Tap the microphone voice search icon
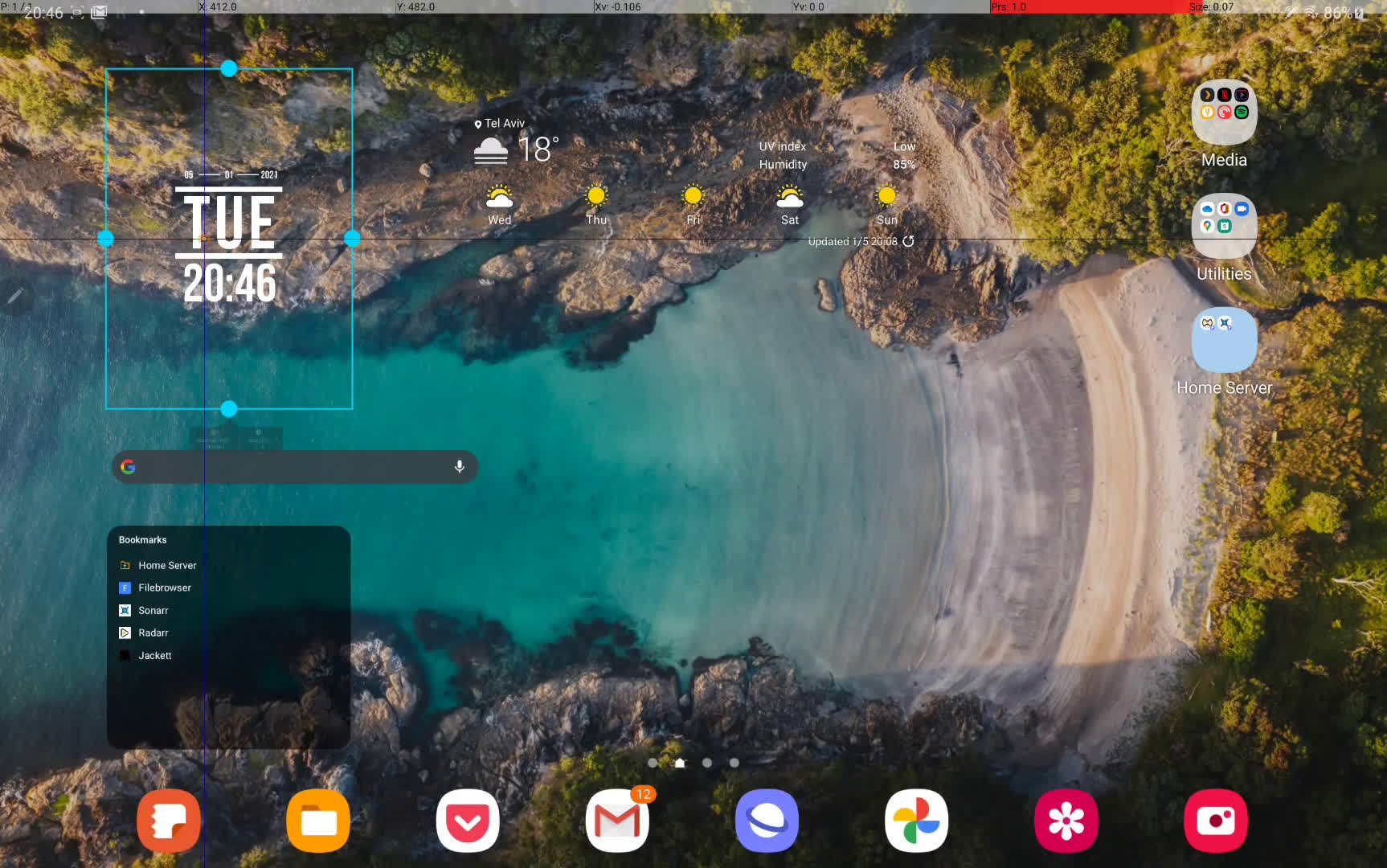The image size is (1387, 868). pos(460,466)
